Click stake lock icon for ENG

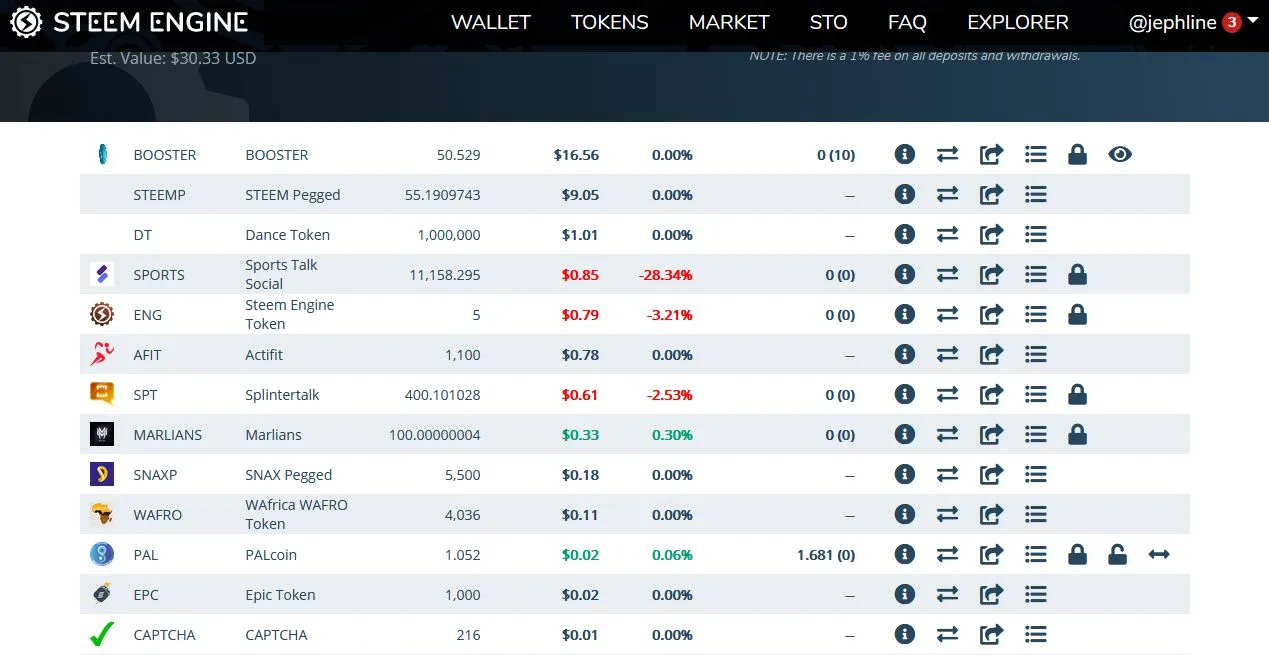point(1077,314)
